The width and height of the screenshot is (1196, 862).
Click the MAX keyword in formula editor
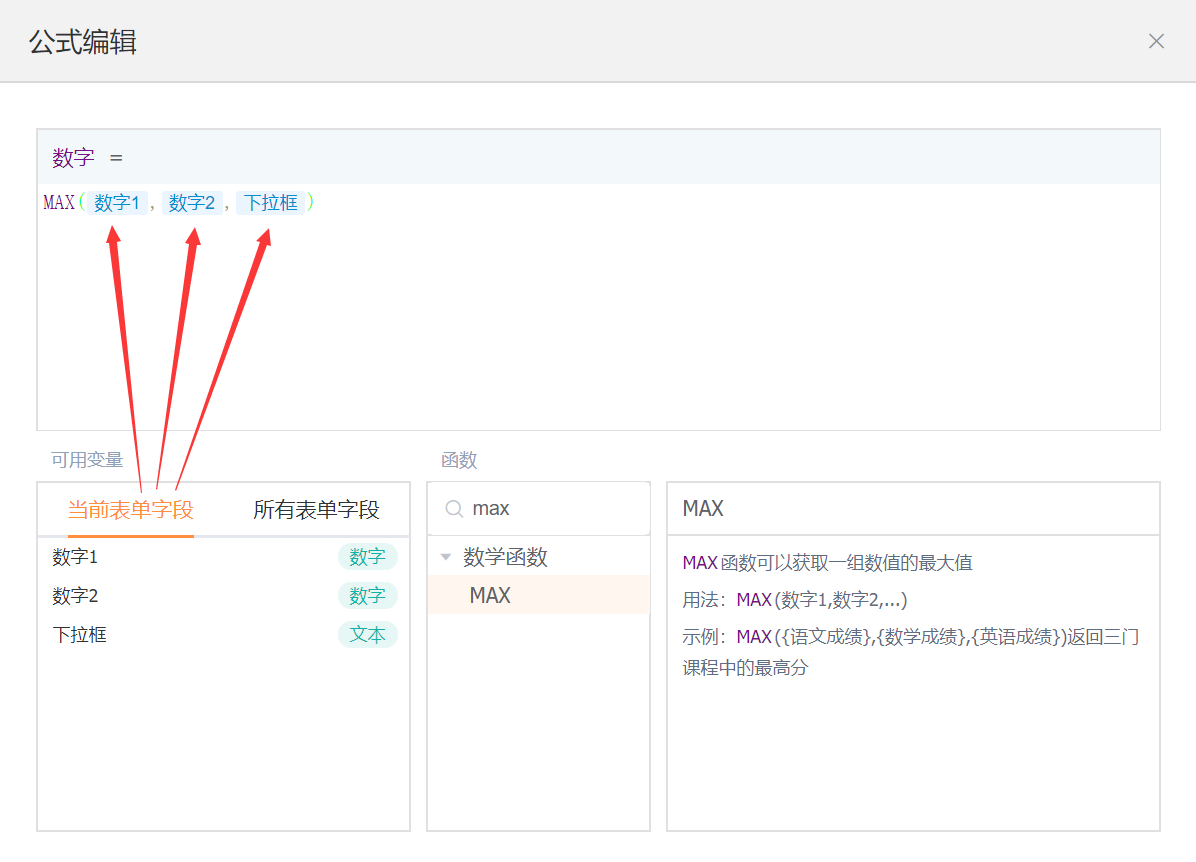pos(59,203)
